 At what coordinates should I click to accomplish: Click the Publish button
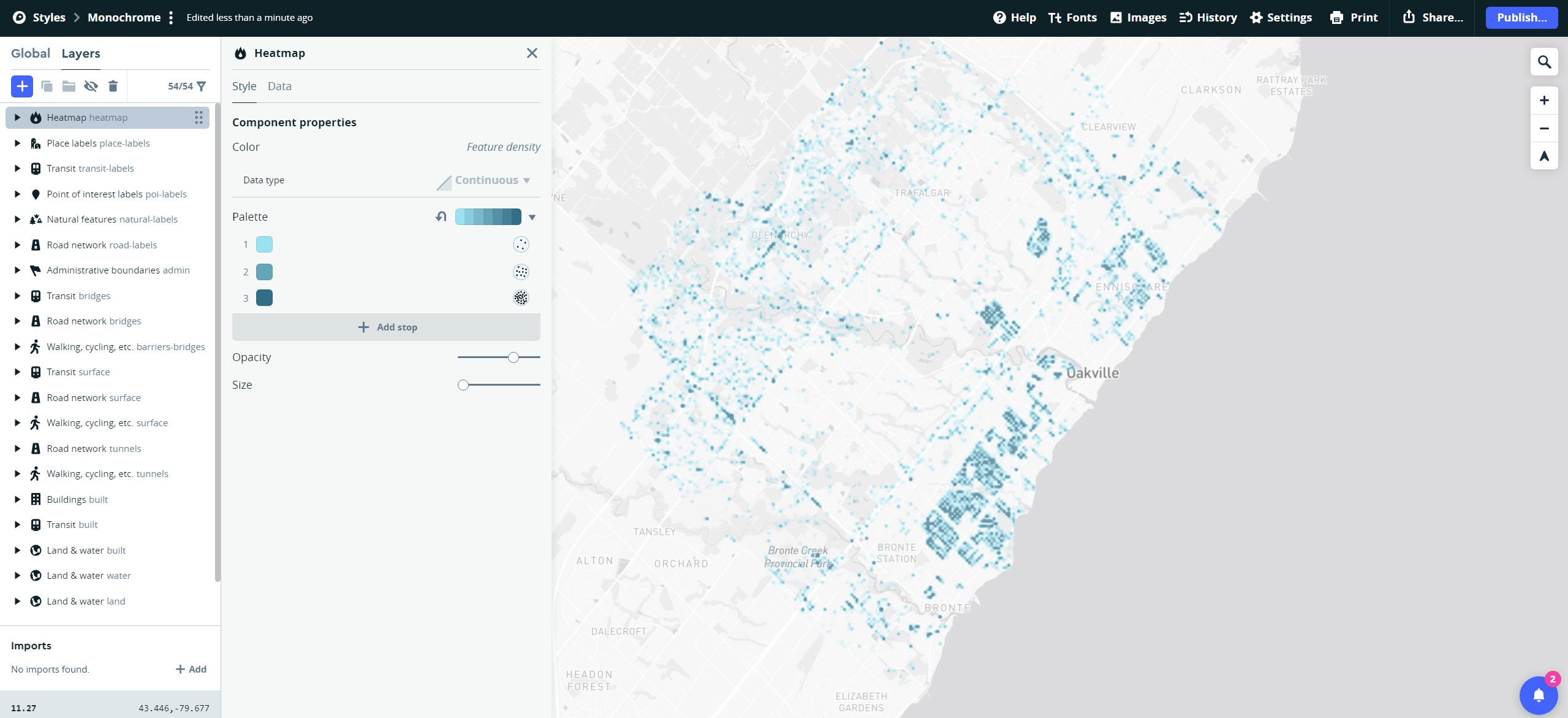[1521, 18]
